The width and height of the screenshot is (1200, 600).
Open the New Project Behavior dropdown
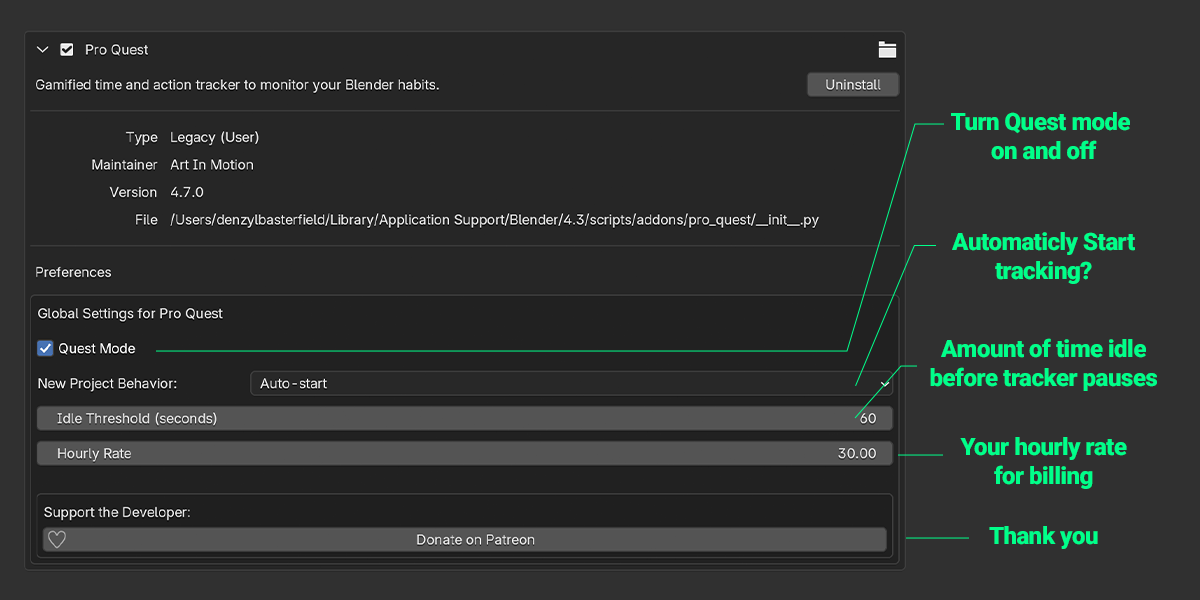[x=572, y=383]
